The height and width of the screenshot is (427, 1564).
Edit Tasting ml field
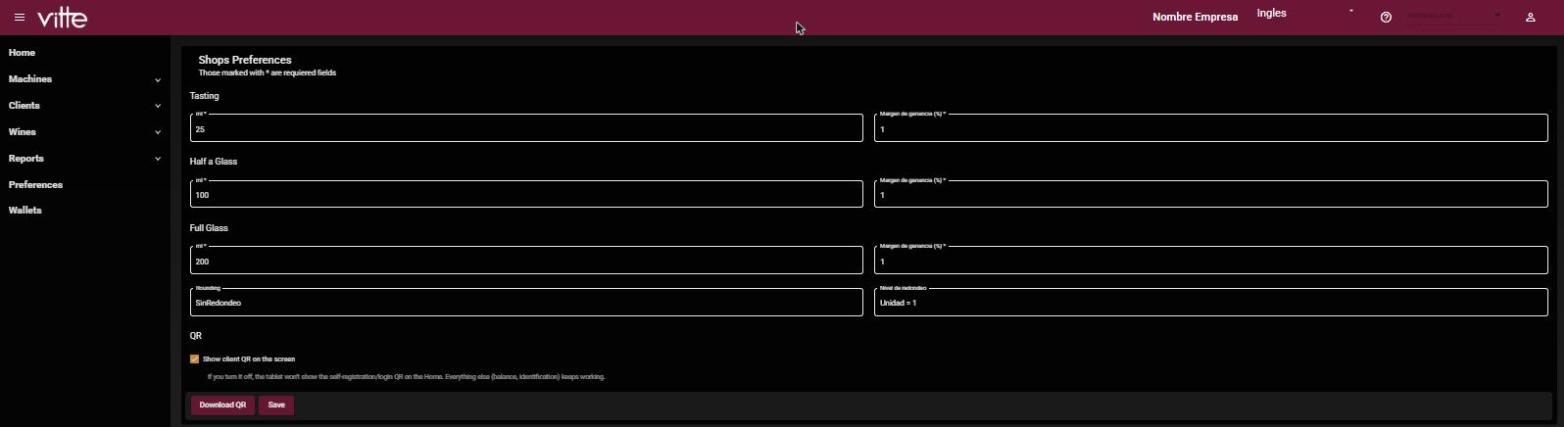coord(526,128)
